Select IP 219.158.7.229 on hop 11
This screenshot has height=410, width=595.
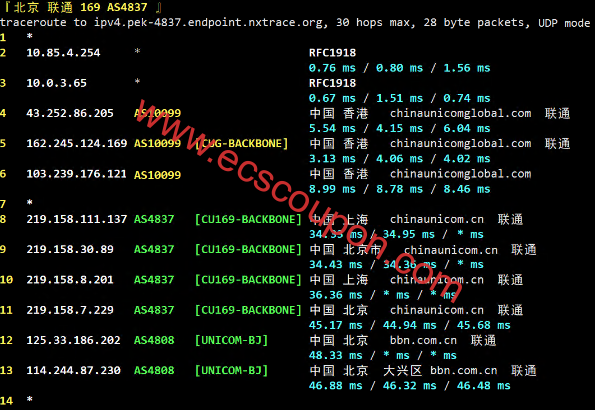click(x=70, y=310)
